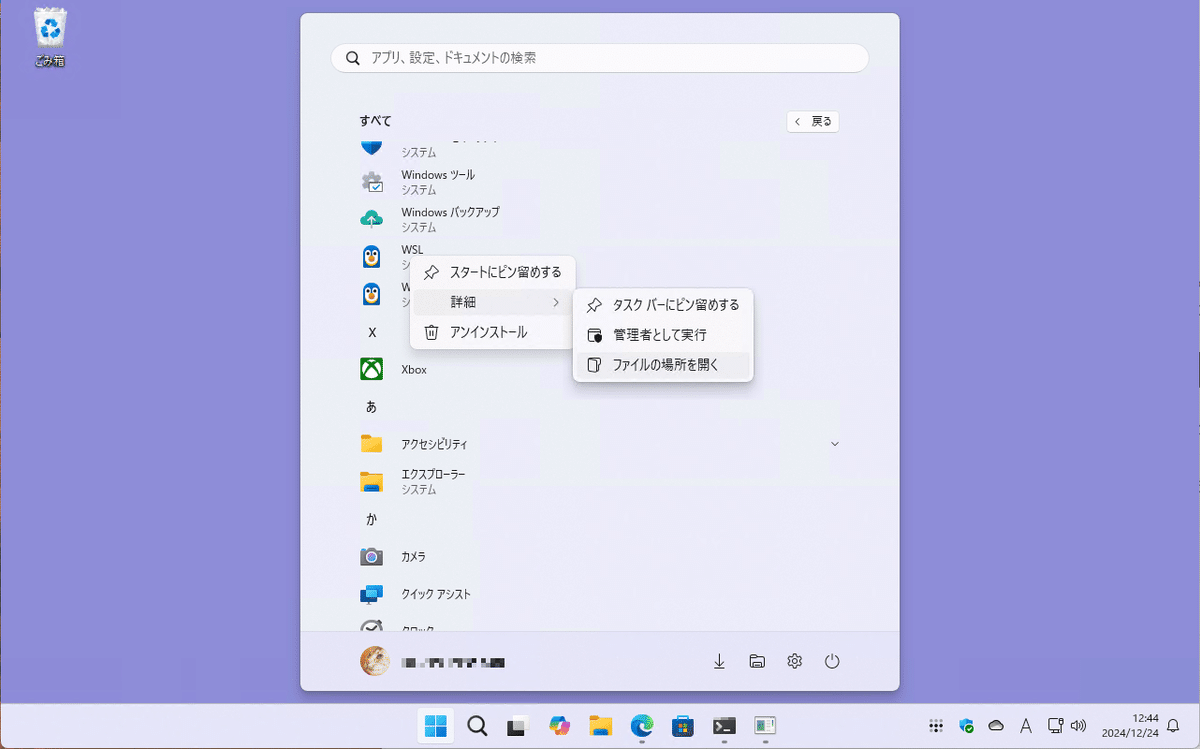1200x749 pixels.
Task: Launch Copilot from the taskbar
Action: coord(559,726)
